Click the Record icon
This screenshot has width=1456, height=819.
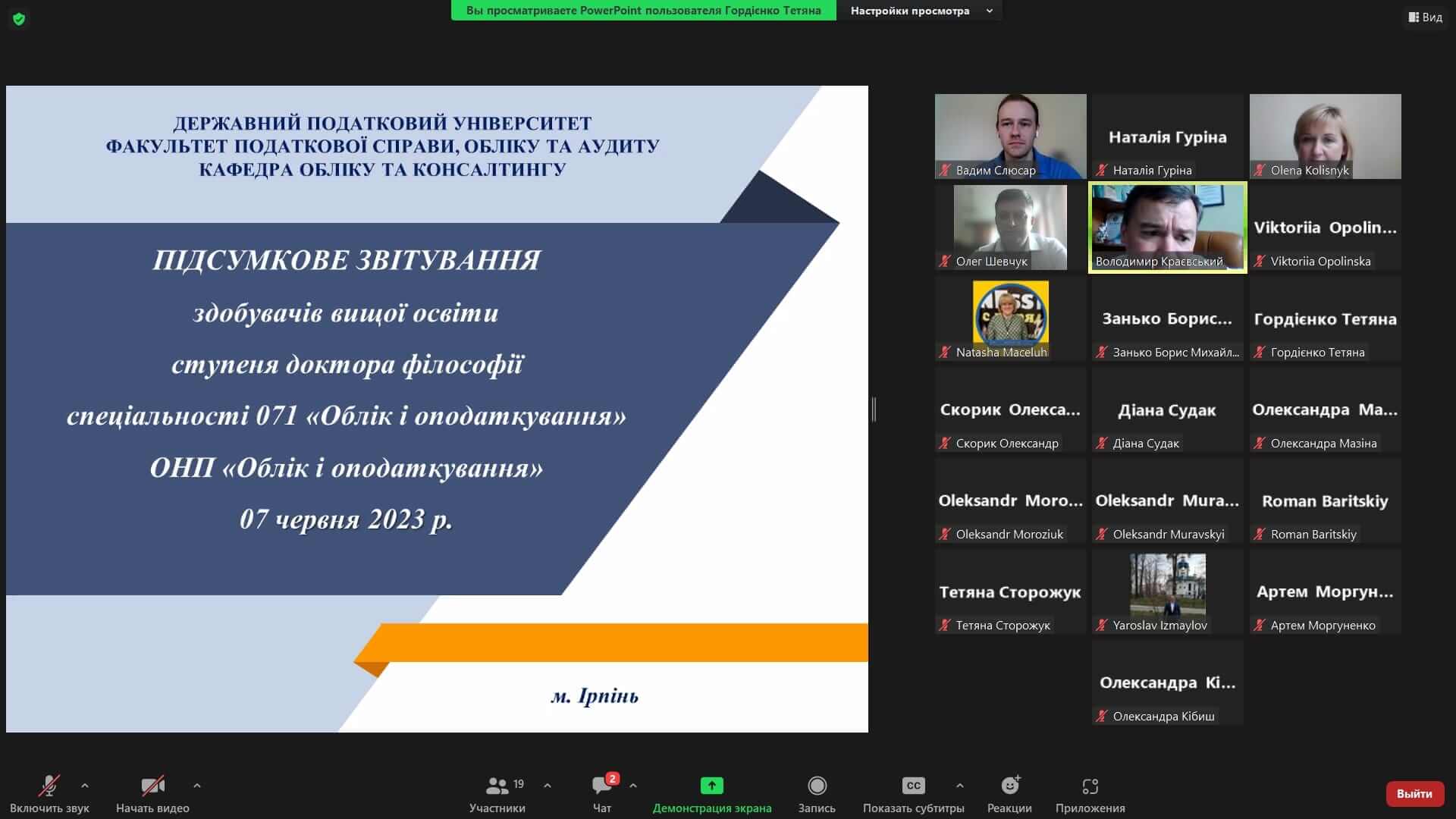(817, 786)
